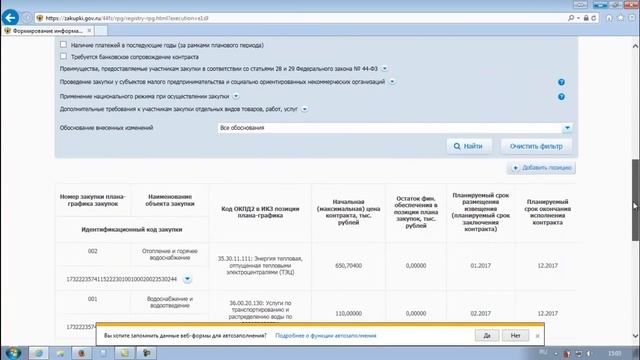This screenshot has height=360, width=640.
Task: Open third taskbar browser icon
Action: 81,353
